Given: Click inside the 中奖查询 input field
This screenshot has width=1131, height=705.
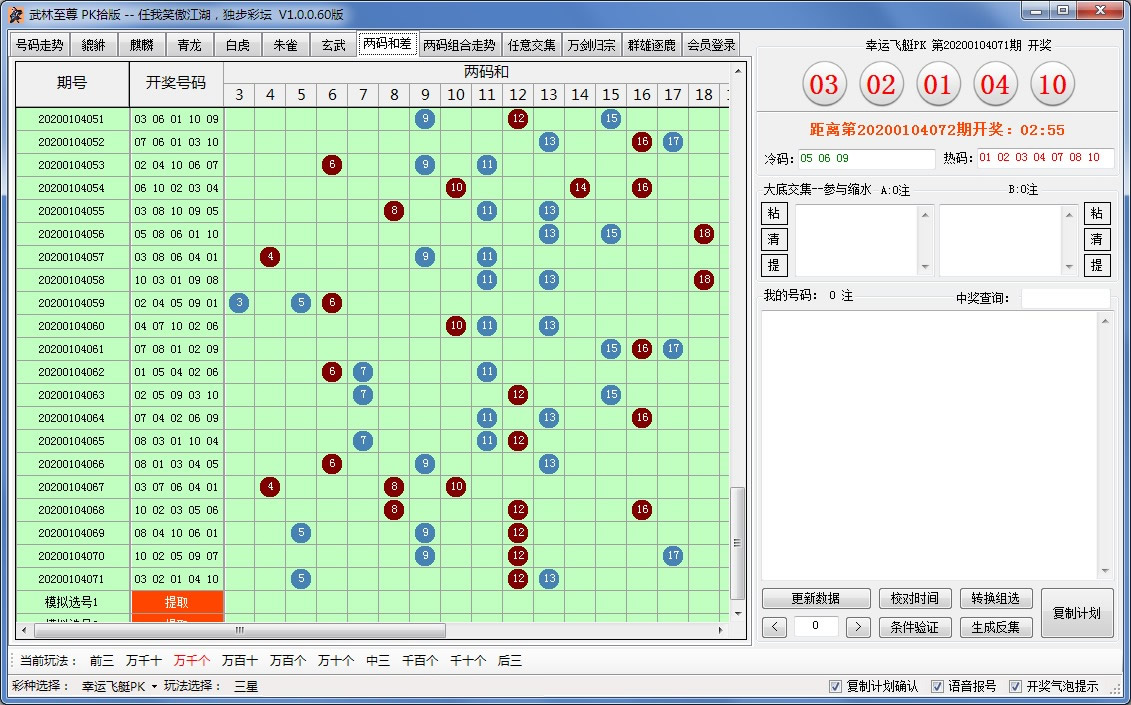Looking at the screenshot, I should [x=1066, y=297].
